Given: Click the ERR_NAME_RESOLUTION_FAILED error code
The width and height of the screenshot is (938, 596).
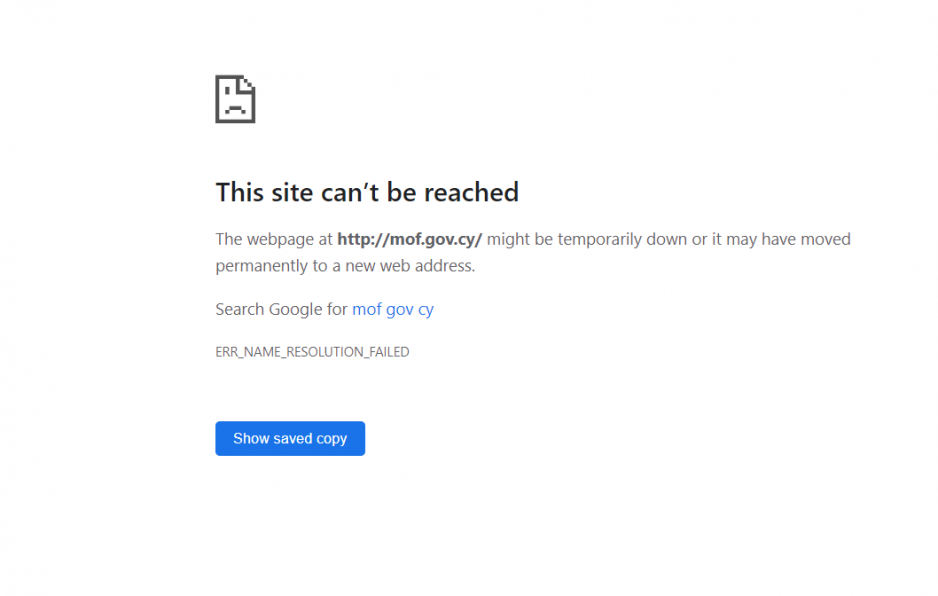Looking at the screenshot, I should (x=312, y=352).
